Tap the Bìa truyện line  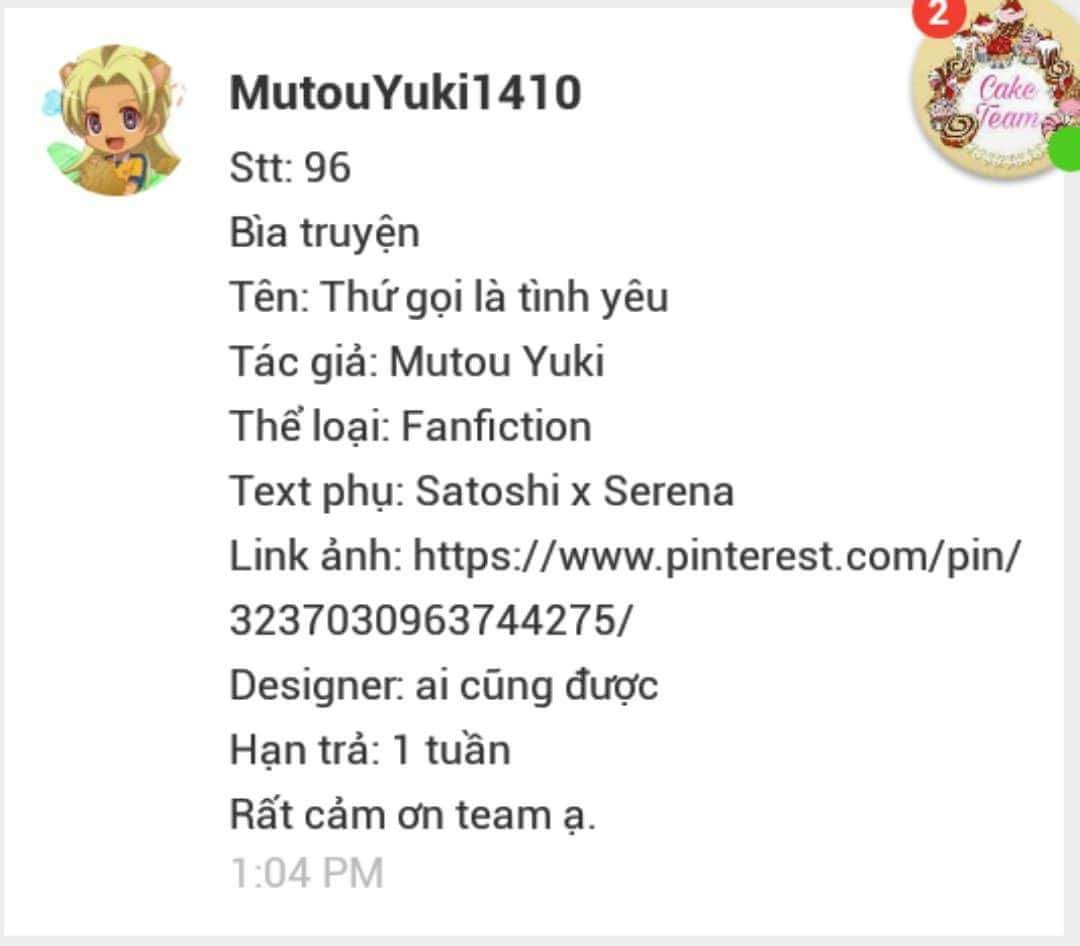[x=324, y=233]
